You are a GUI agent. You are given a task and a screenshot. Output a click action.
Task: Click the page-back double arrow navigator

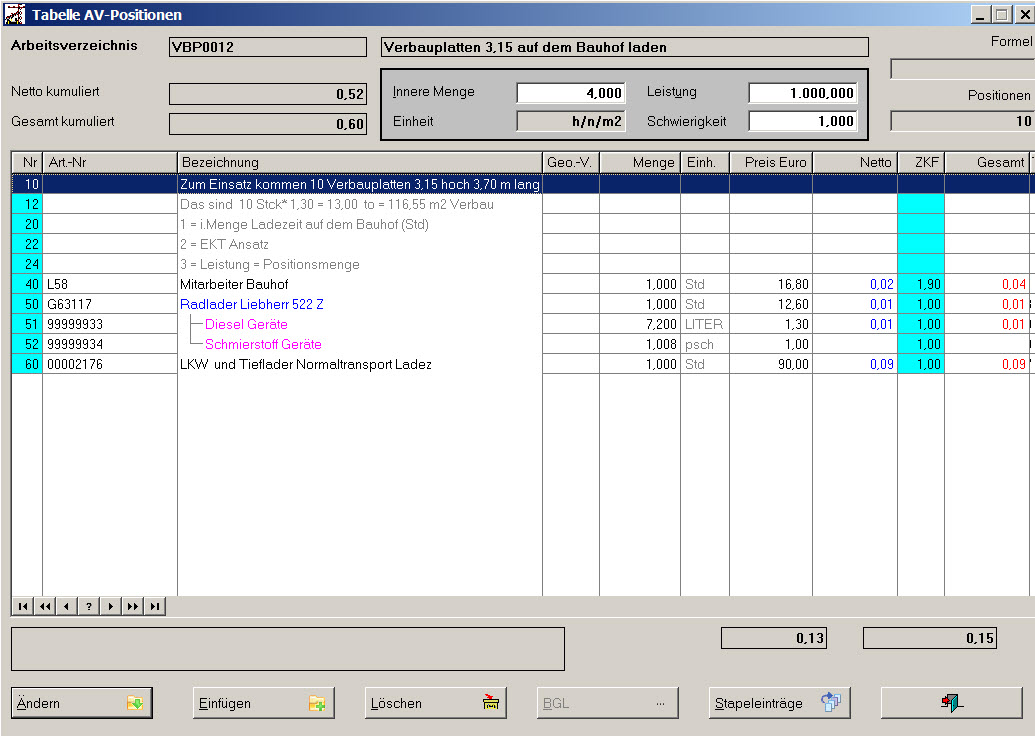click(45, 606)
